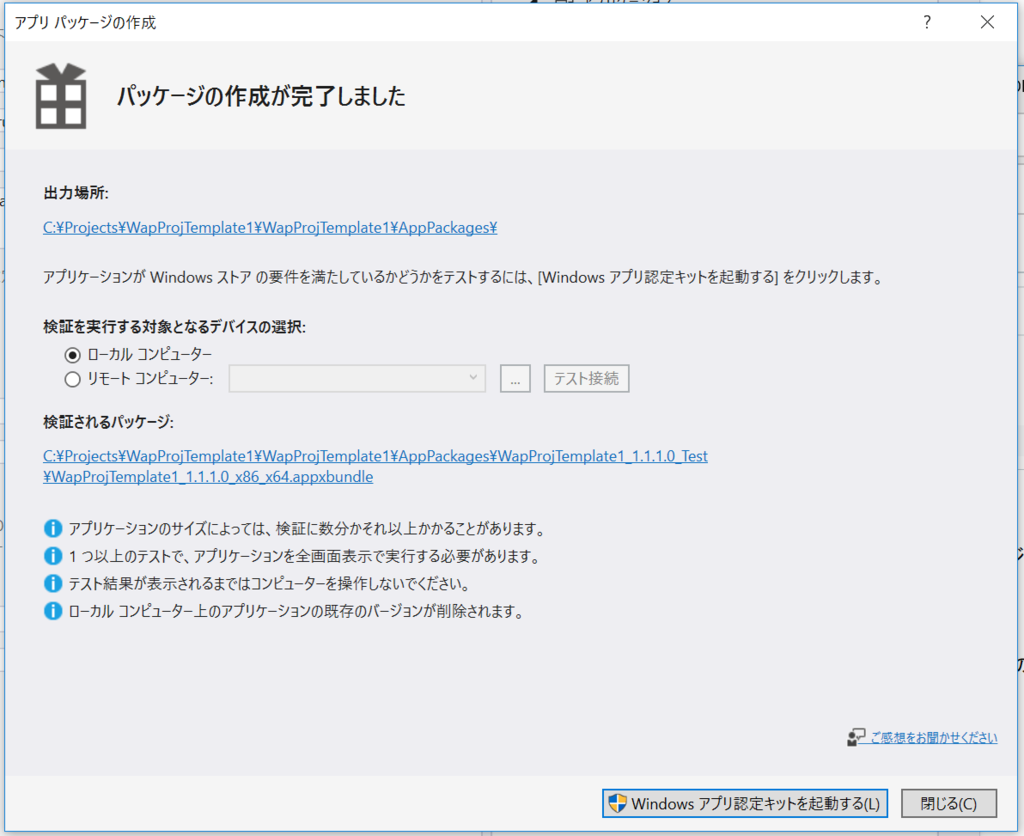The image size is (1024, 836).
Task: Click the テスト結果が表示されるまでは note text
Action: tap(269, 583)
